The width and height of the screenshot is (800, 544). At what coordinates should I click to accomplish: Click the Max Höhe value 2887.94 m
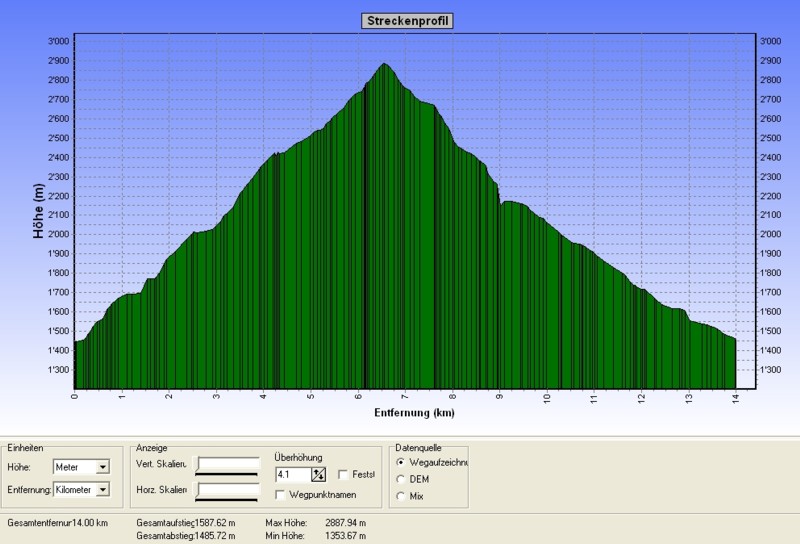click(346, 522)
